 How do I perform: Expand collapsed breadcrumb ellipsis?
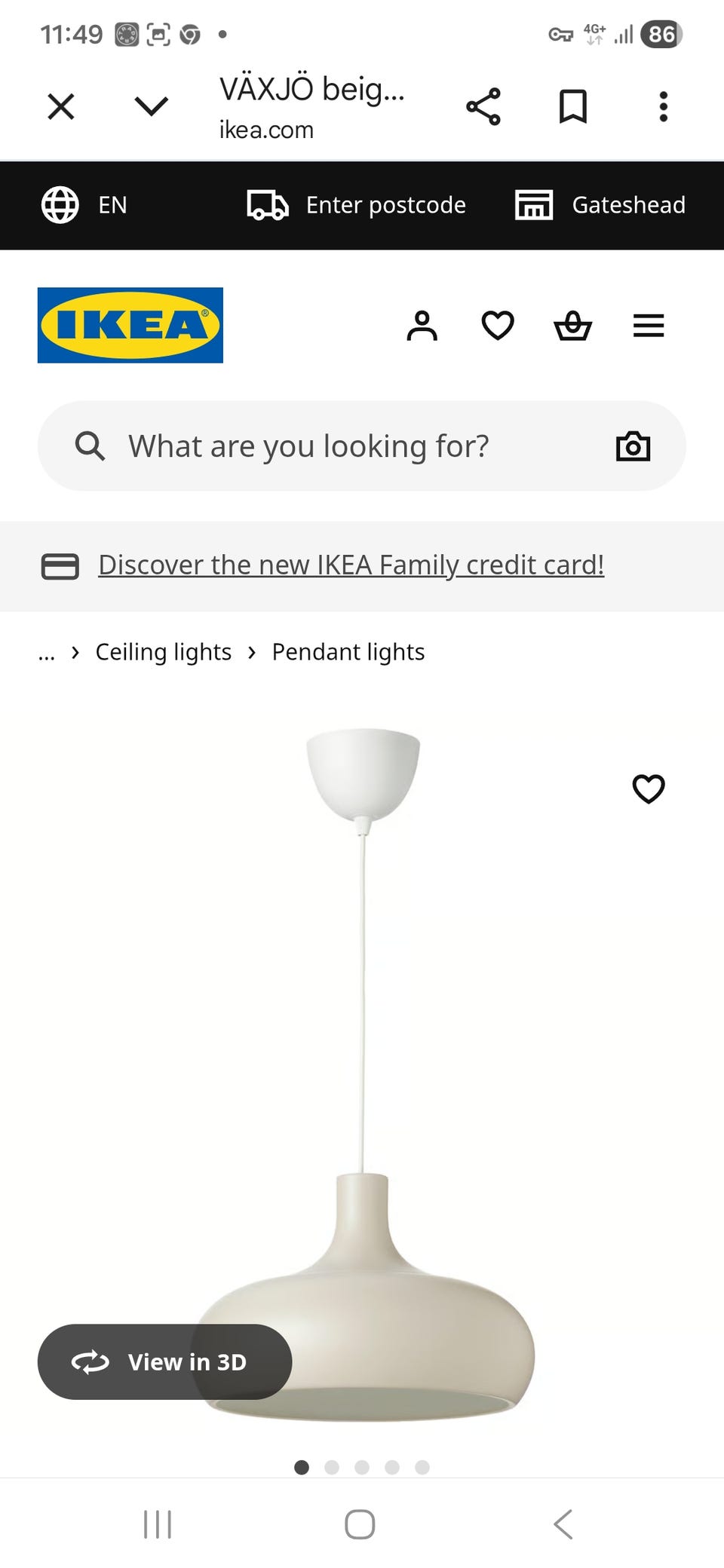point(47,653)
